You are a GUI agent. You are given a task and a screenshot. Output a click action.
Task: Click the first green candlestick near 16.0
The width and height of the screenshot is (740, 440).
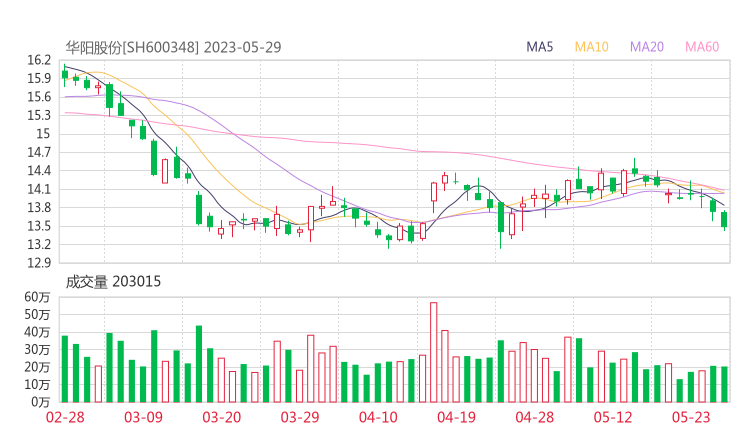point(65,75)
